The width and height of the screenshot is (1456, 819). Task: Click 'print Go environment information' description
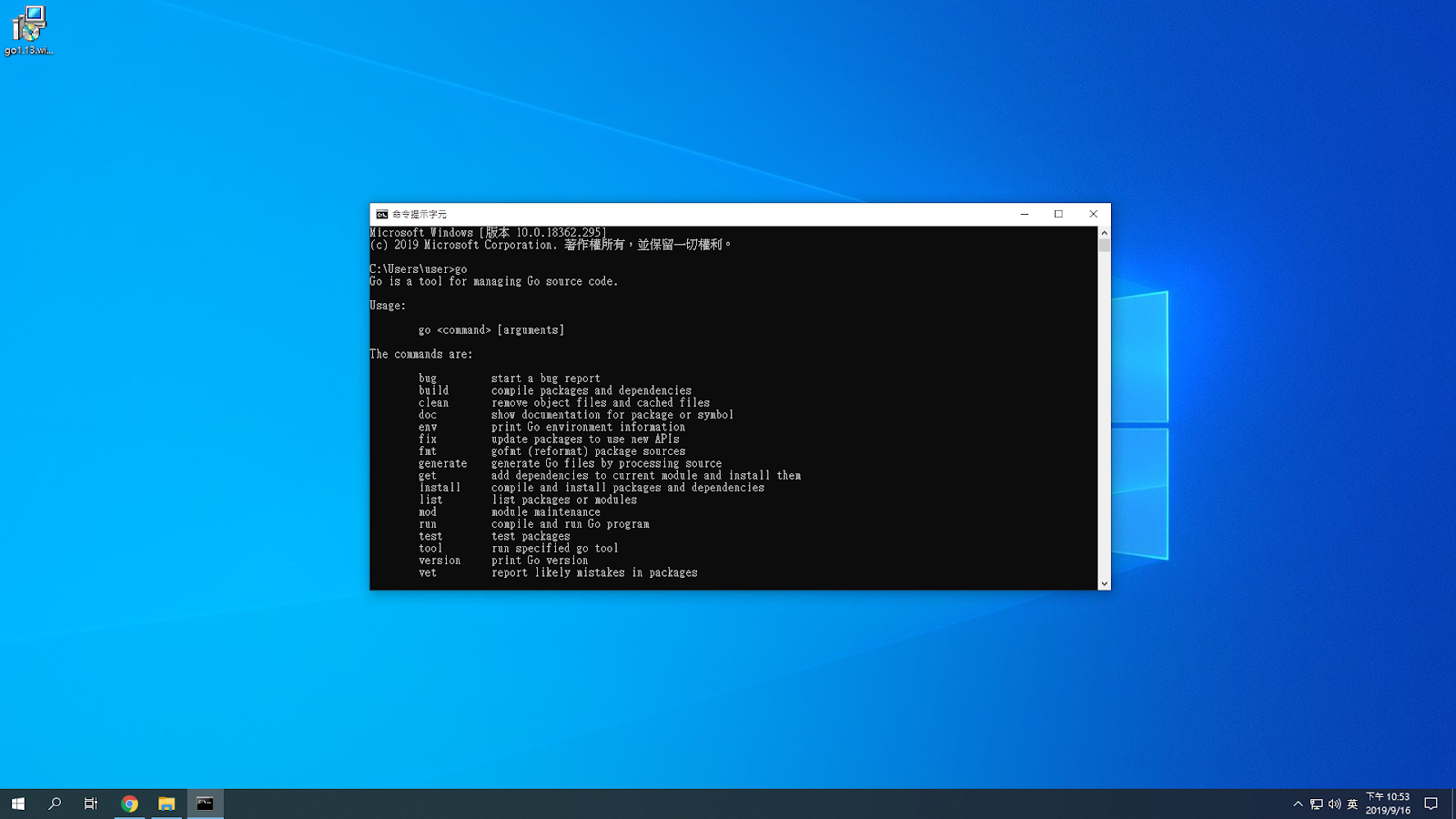(x=589, y=427)
